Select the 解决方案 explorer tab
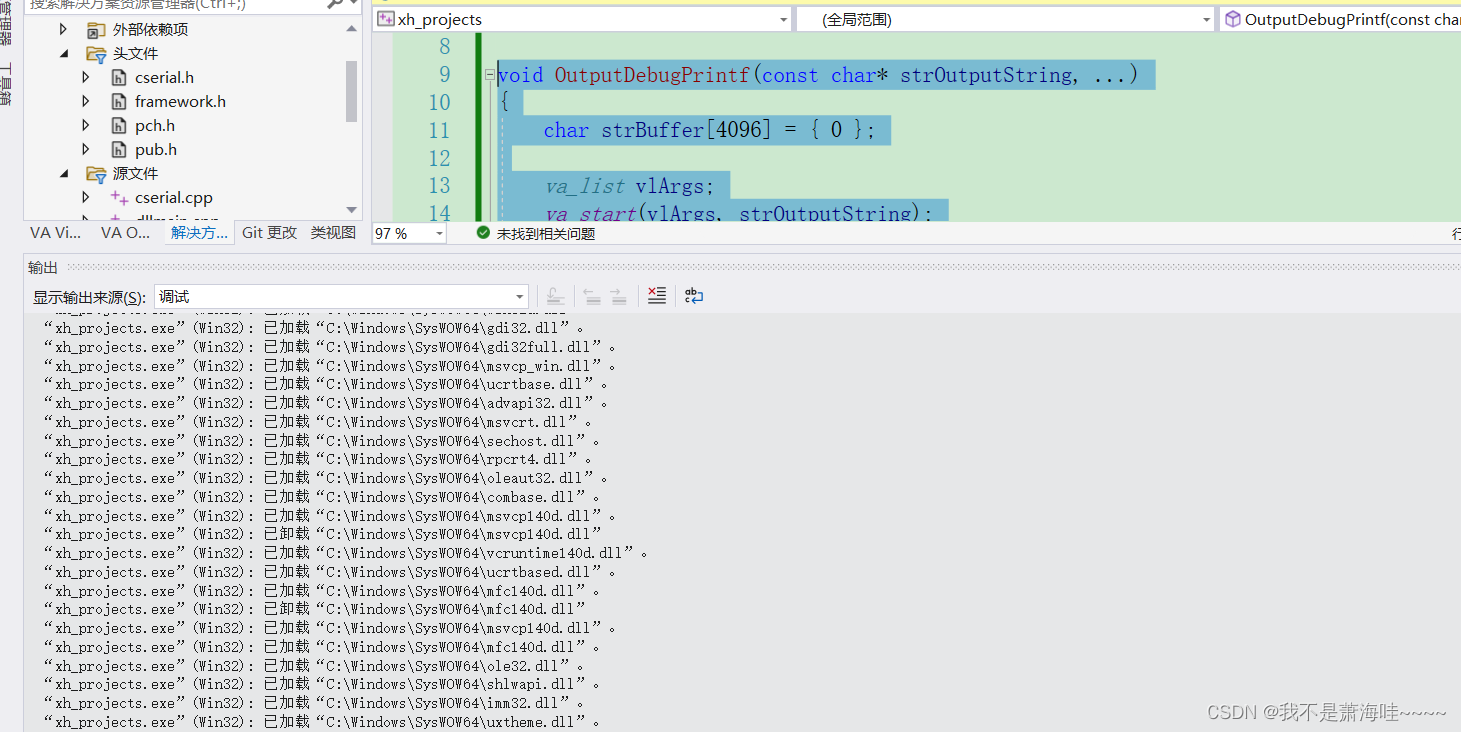1461x732 pixels. [197, 232]
